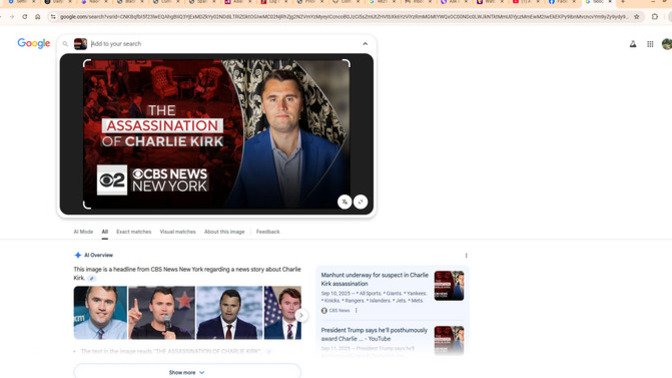This screenshot has width=672, height=378.
Task: Open Search Labs flask icon
Action: pos(633,44)
